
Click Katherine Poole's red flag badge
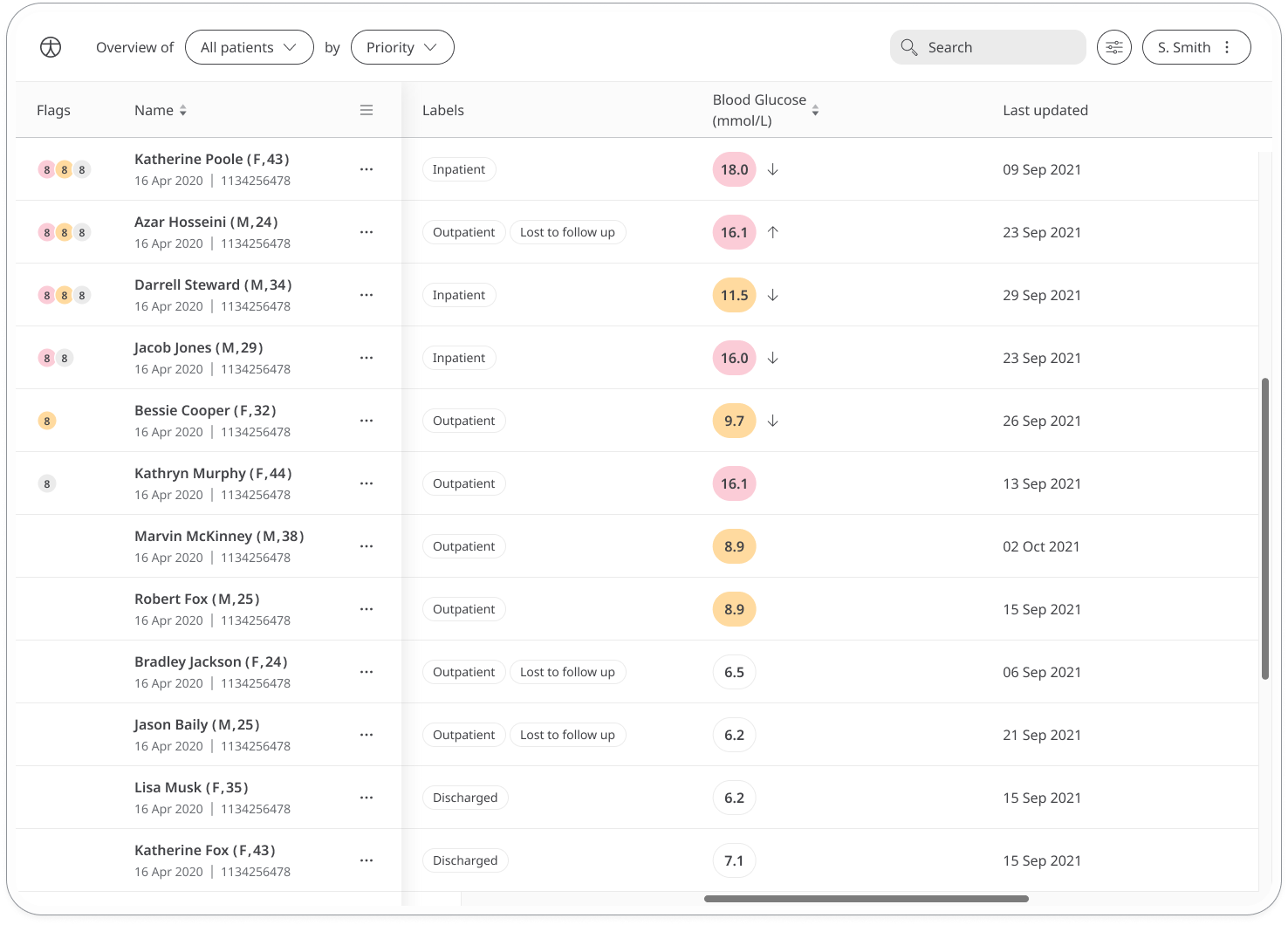click(x=47, y=169)
